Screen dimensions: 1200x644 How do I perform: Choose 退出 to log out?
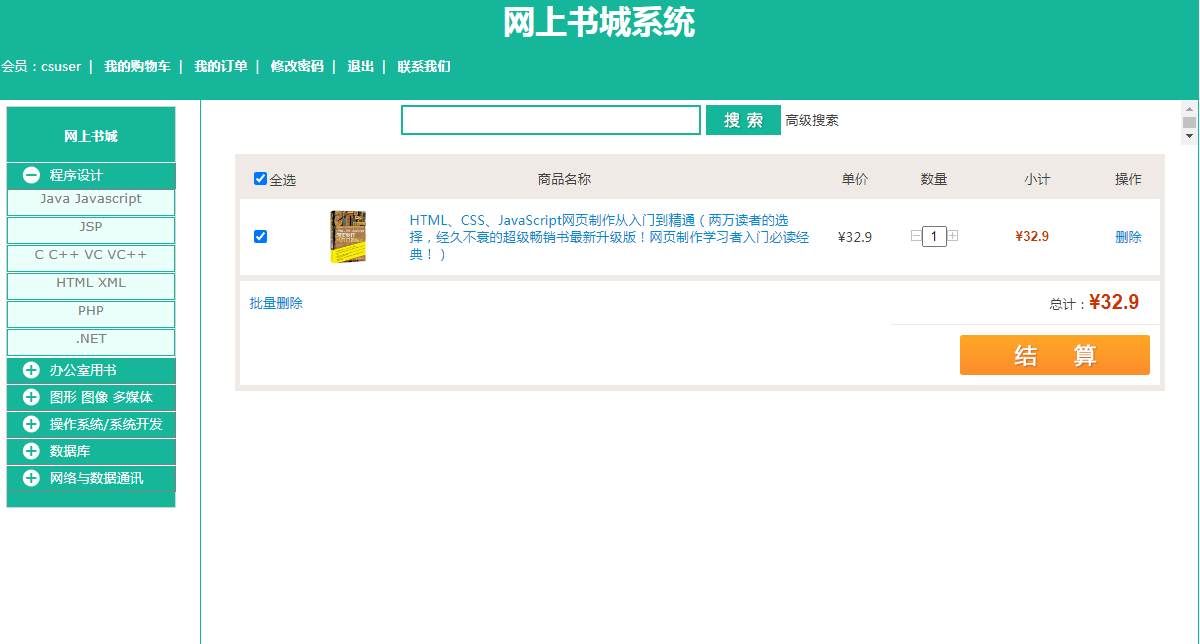point(361,67)
